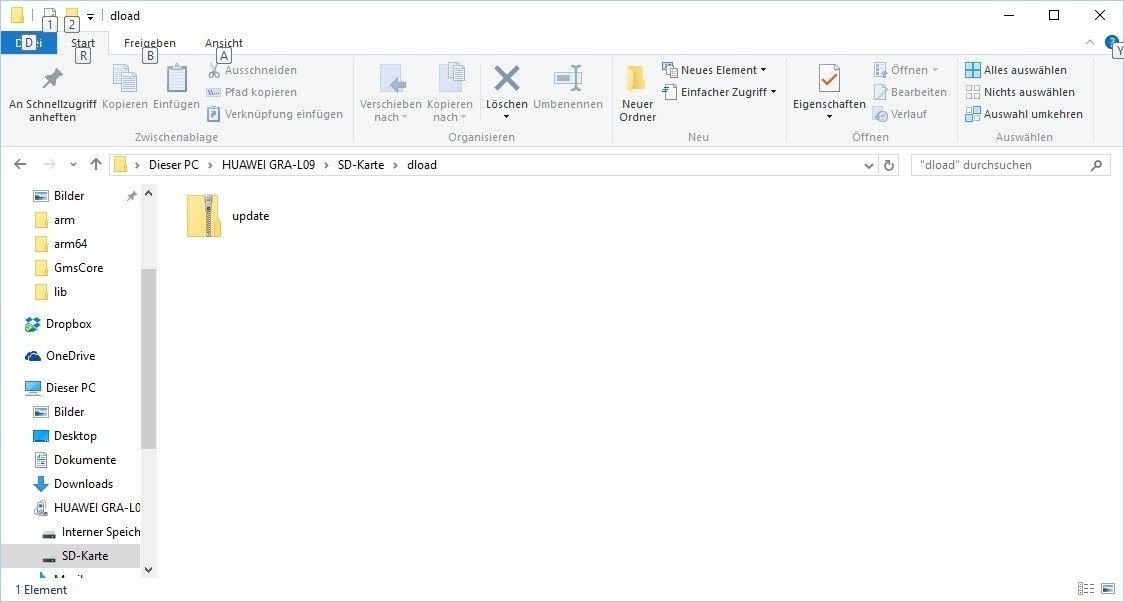Image resolution: width=1124 pixels, height=602 pixels.
Task: Open recent locations dropdown arrow
Action: (x=73, y=165)
